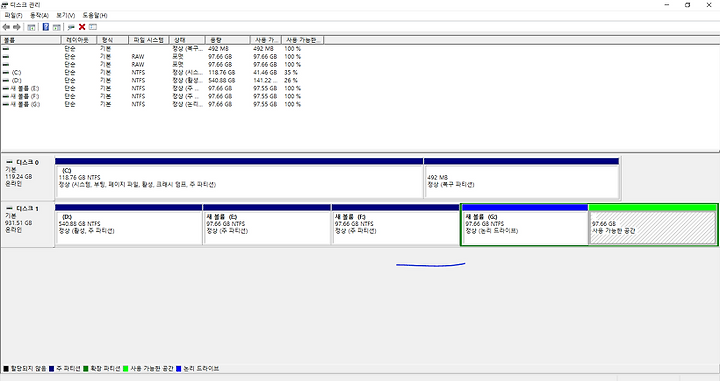The image size is (720, 381).
Task: Click the 디스크 0 header label
Action: tap(28, 162)
